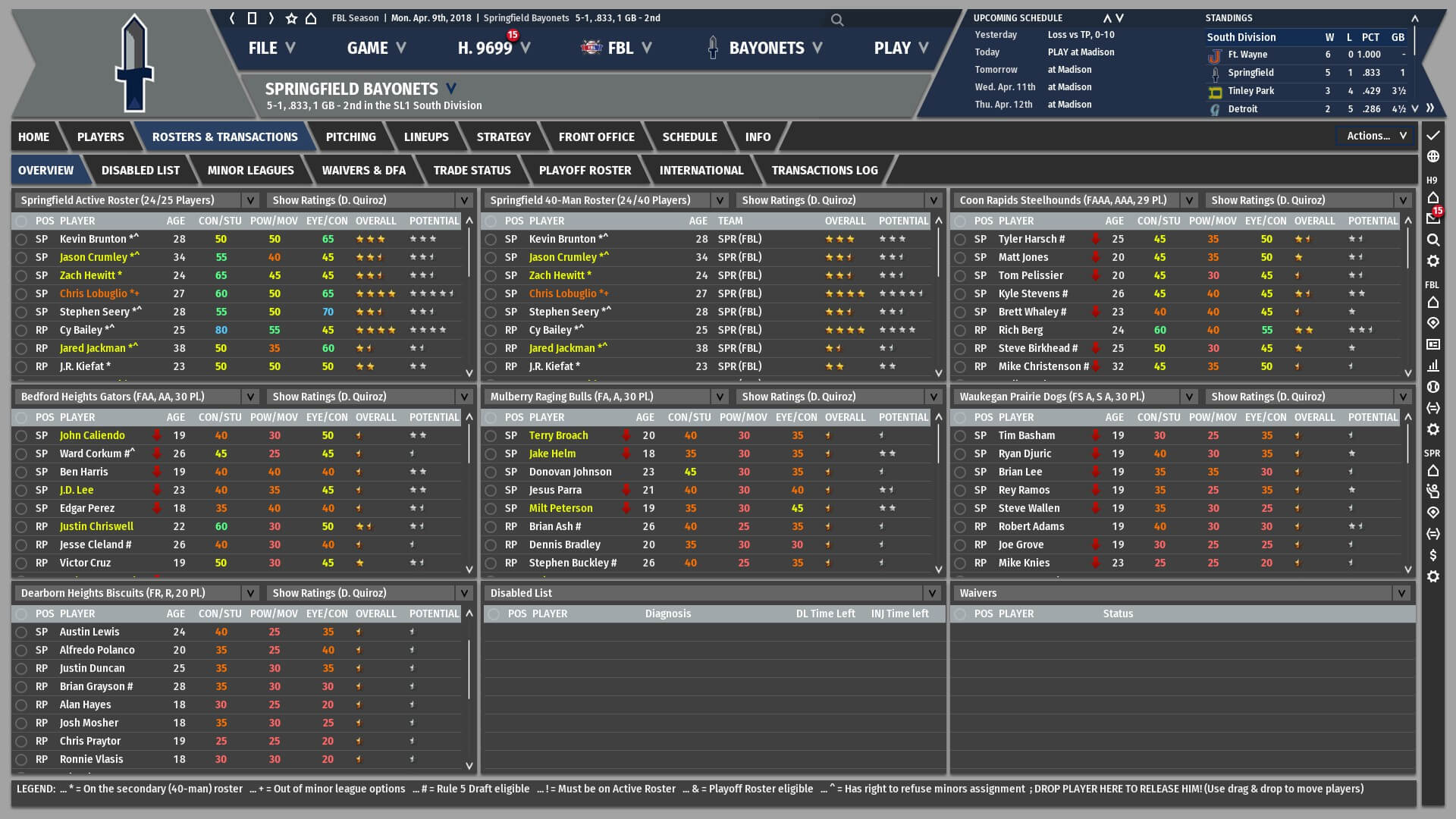Image resolution: width=1456 pixels, height=819 pixels.
Task: Click the baseball icon in right sidebar
Action: tap(1432, 387)
